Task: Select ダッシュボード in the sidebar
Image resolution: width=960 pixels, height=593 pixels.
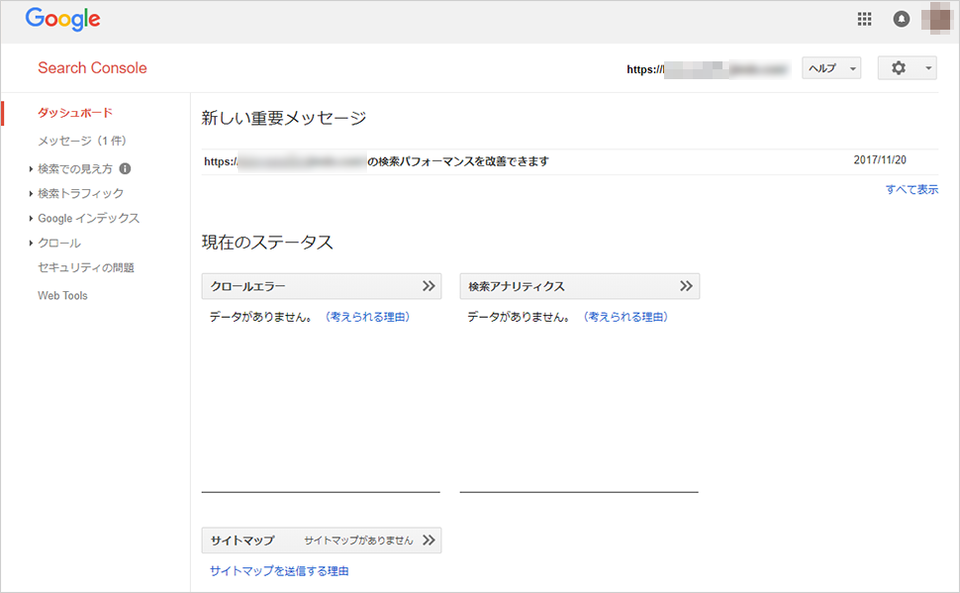Action: point(75,113)
